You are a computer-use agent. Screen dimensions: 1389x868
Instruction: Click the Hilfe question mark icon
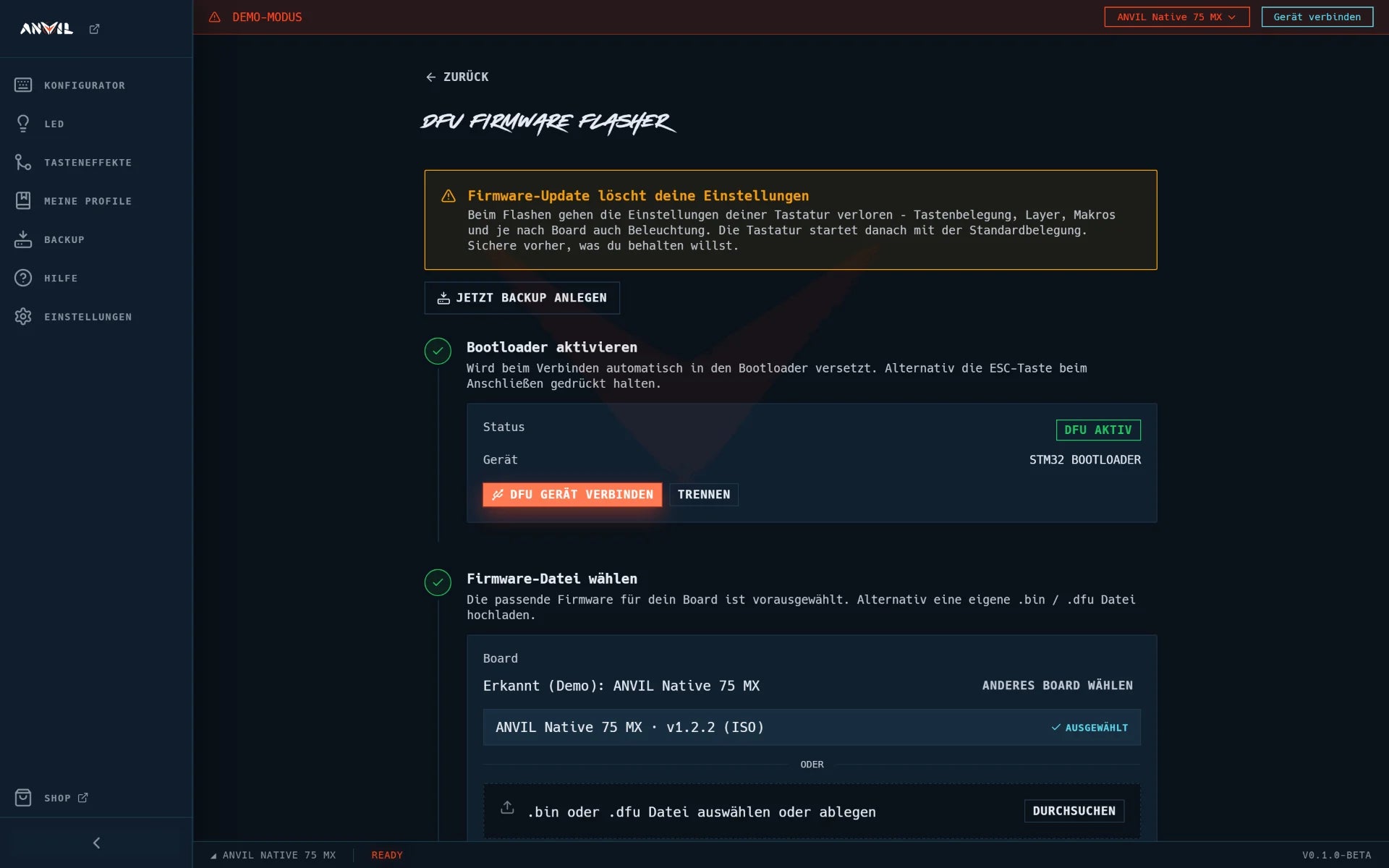tap(23, 278)
